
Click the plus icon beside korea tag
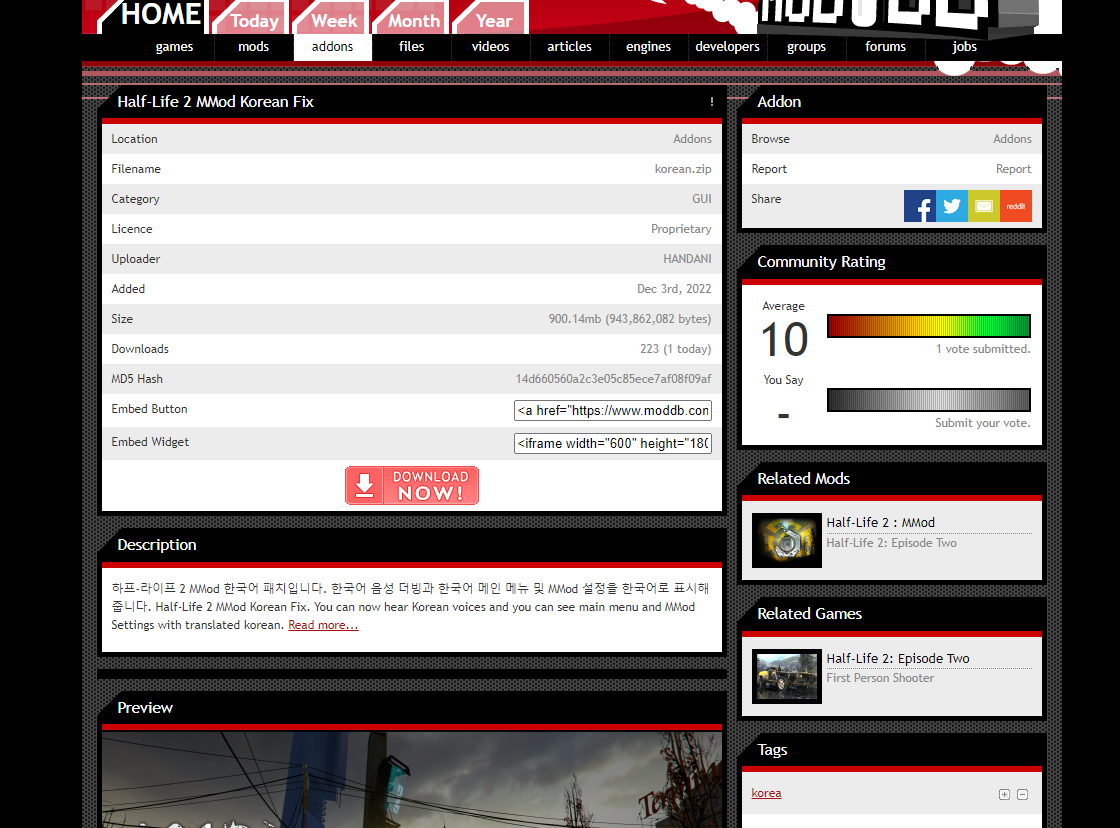click(1004, 794)
